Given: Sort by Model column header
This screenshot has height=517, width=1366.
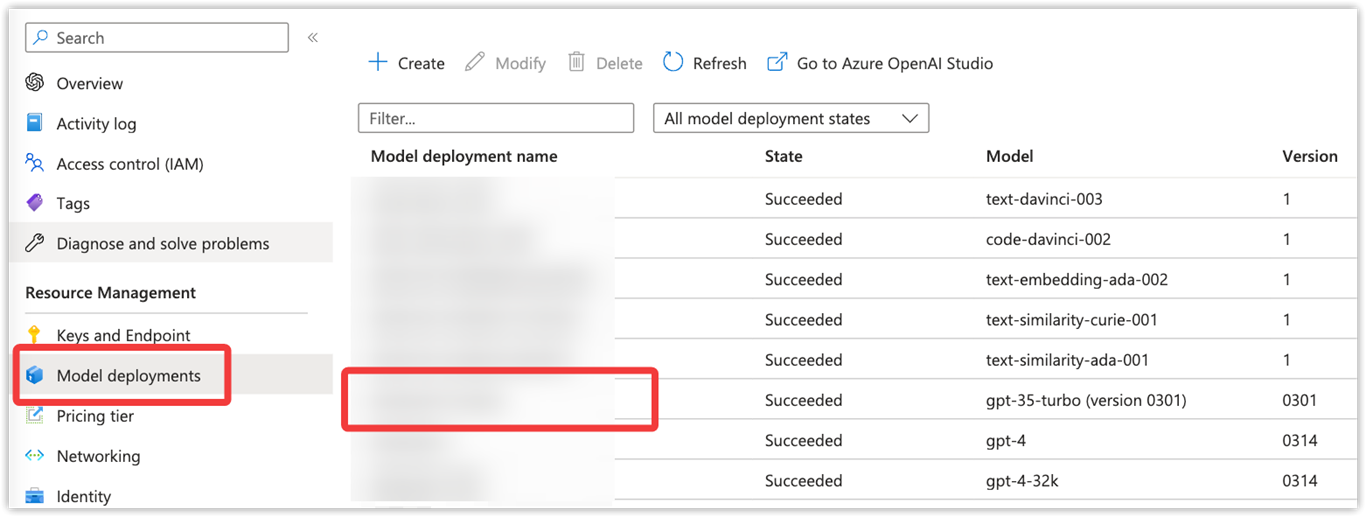Looking at the screenshot, I should [1010, 156].
